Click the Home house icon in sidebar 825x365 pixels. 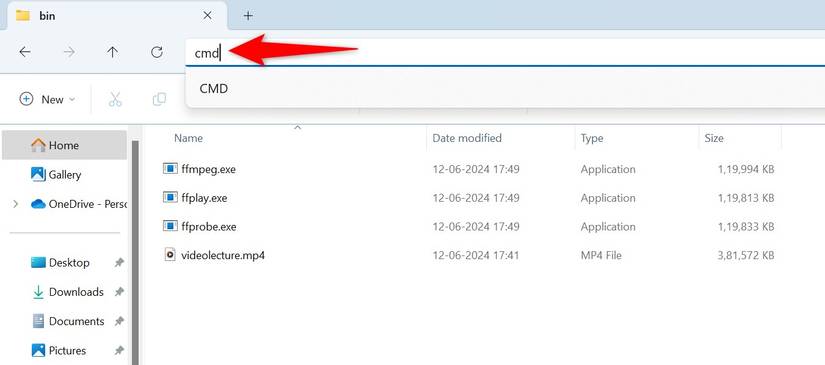38,145
